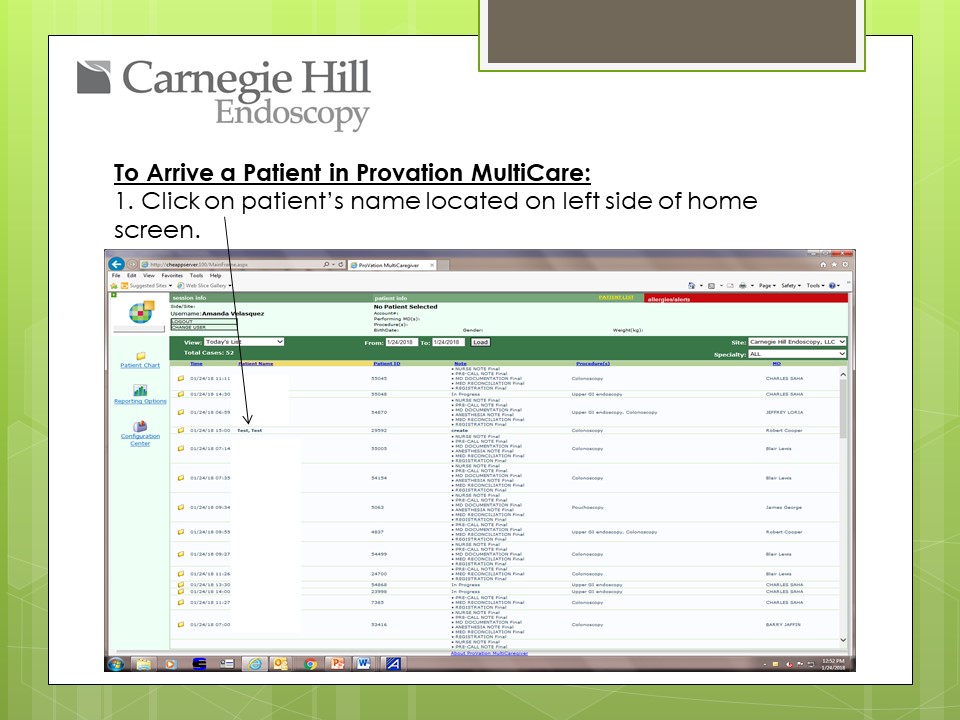Click the To date field
The image size is (960, 720).
coord(448,342)
